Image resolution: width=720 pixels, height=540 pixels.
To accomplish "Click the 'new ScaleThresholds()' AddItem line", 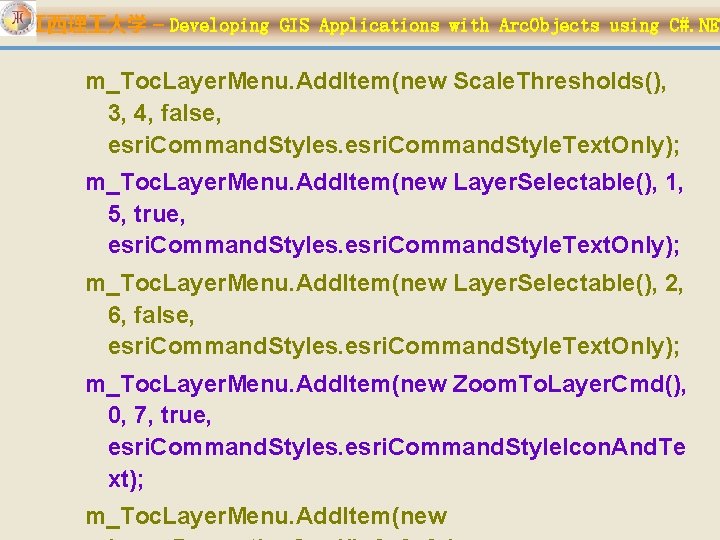I will point(376,82).
